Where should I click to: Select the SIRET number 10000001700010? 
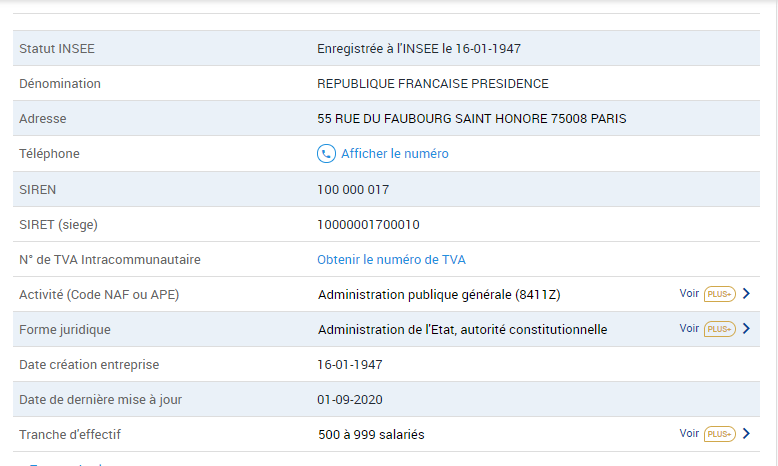point(368,225)
